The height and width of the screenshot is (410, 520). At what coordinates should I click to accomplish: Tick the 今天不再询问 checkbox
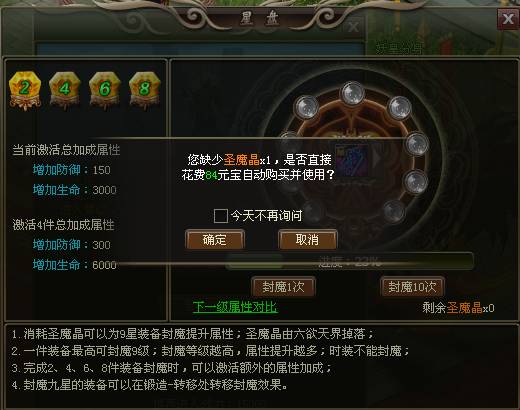click(x=220, y=216)
